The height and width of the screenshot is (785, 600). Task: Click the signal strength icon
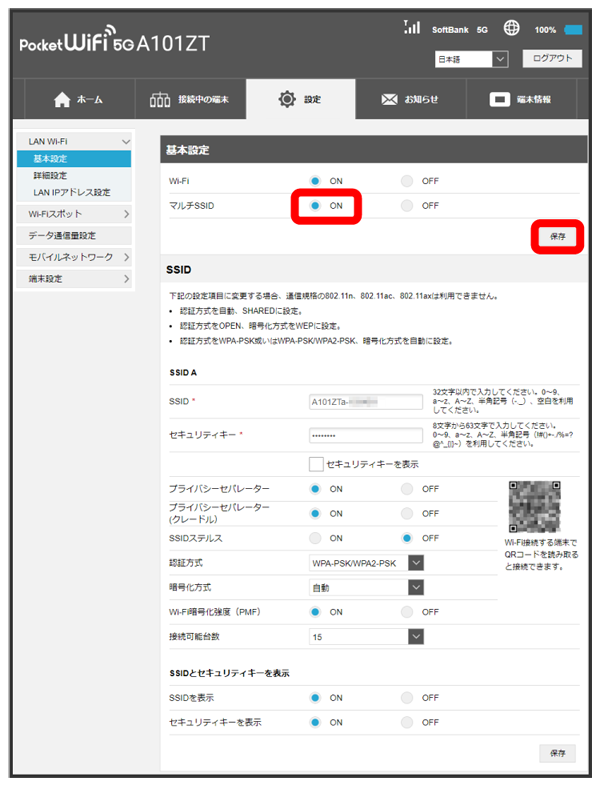pyautogui.click(x=412, y=29)
